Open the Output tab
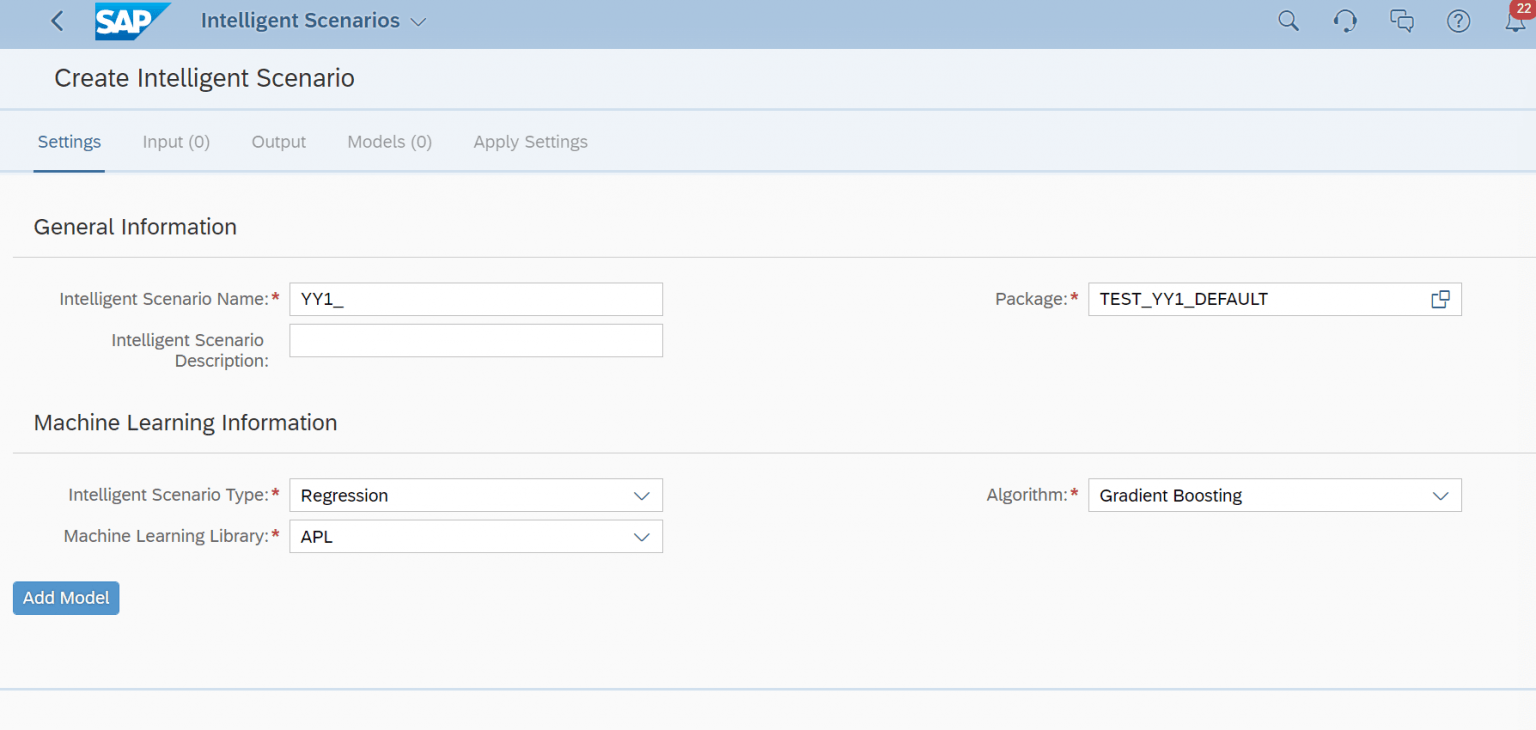Viewport: 1536px width, 730px height. coord(278,141)
